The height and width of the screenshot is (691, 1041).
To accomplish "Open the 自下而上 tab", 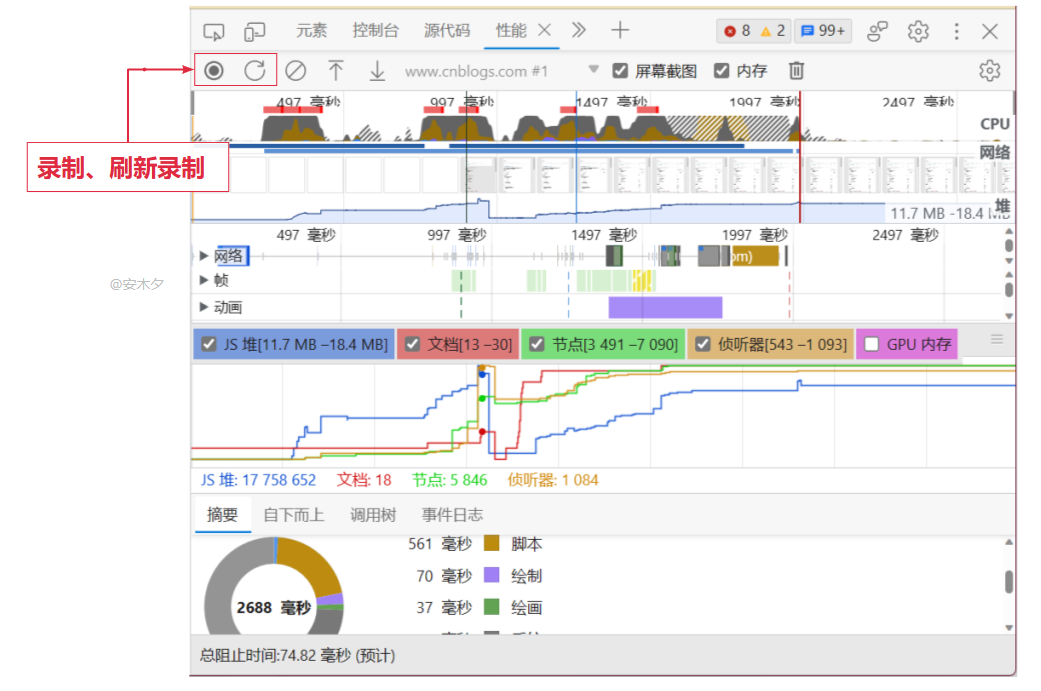I will click(x=293, y=515).
